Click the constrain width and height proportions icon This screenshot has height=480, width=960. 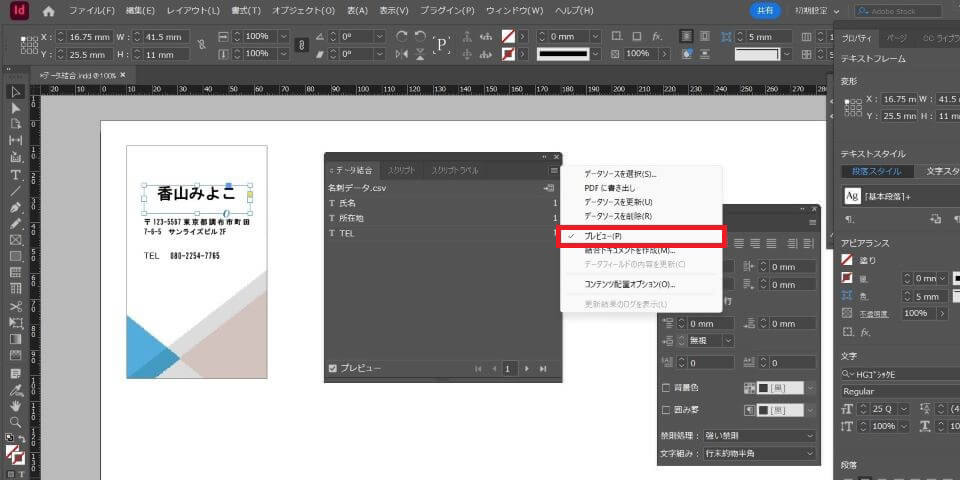[201, 45]
